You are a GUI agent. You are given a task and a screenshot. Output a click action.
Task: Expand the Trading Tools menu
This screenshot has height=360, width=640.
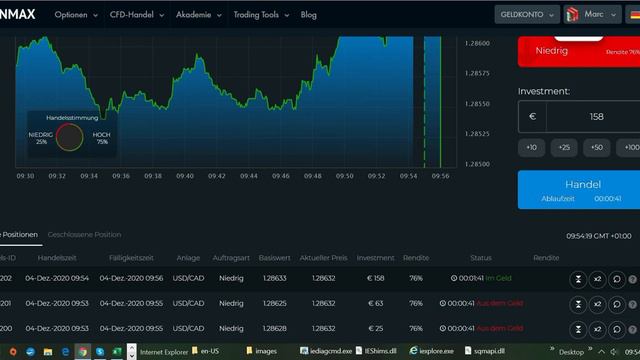pos(261,15)
